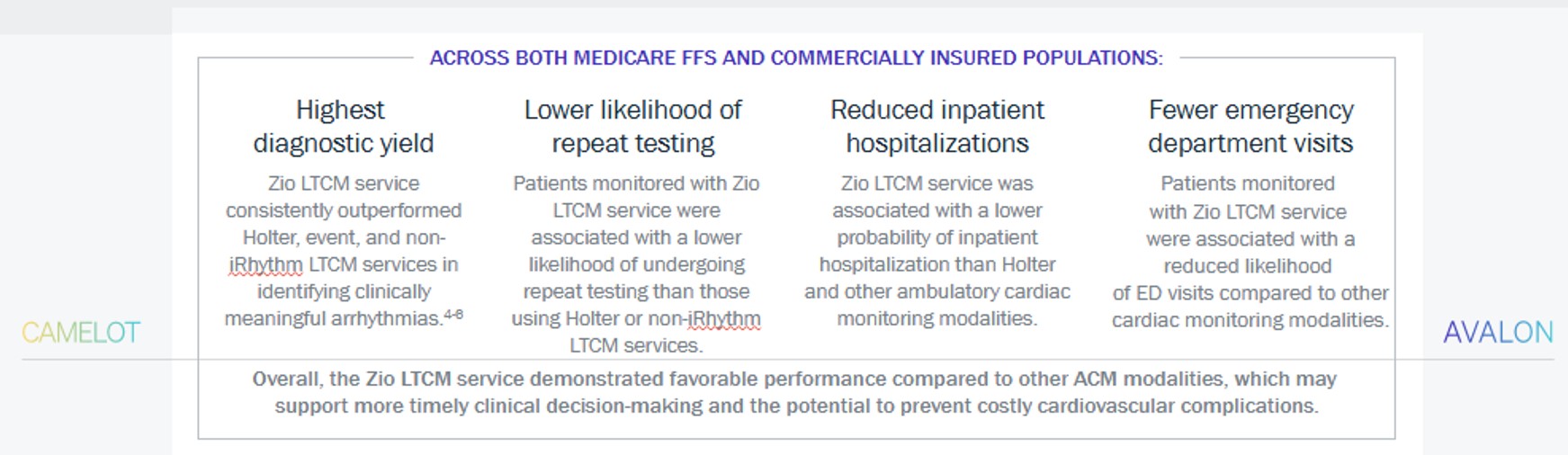Click the AVALON label on the right

1498,333
